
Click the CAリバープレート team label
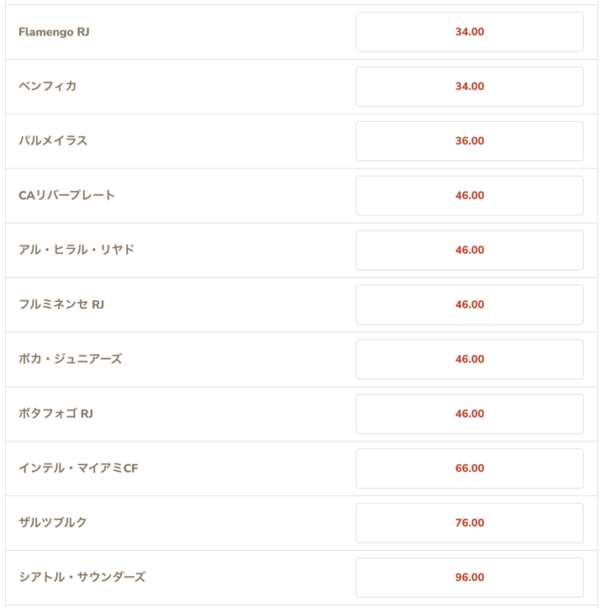(67, 195)
